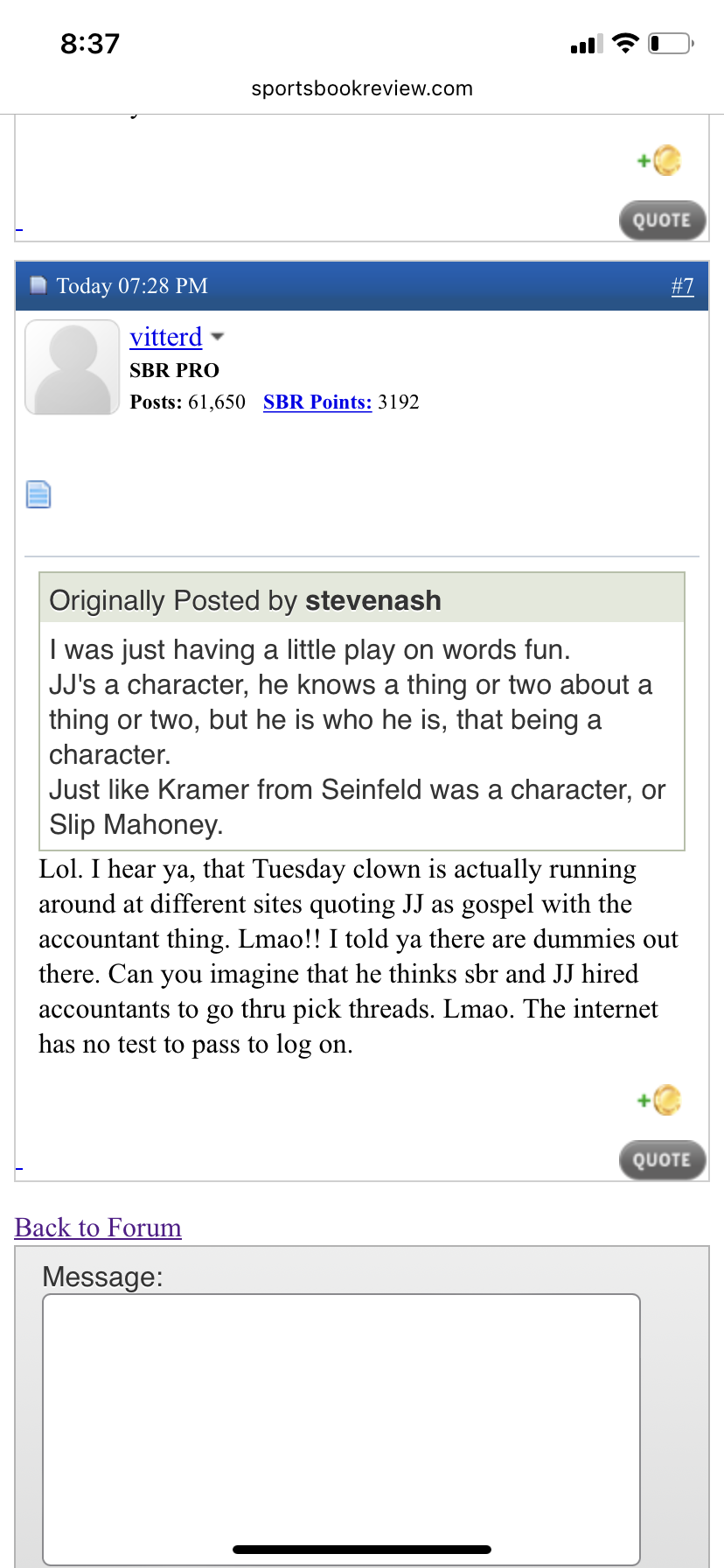Click the Originally Posted by stevenash header
The image size is (724, 1568).
point(361,599)
